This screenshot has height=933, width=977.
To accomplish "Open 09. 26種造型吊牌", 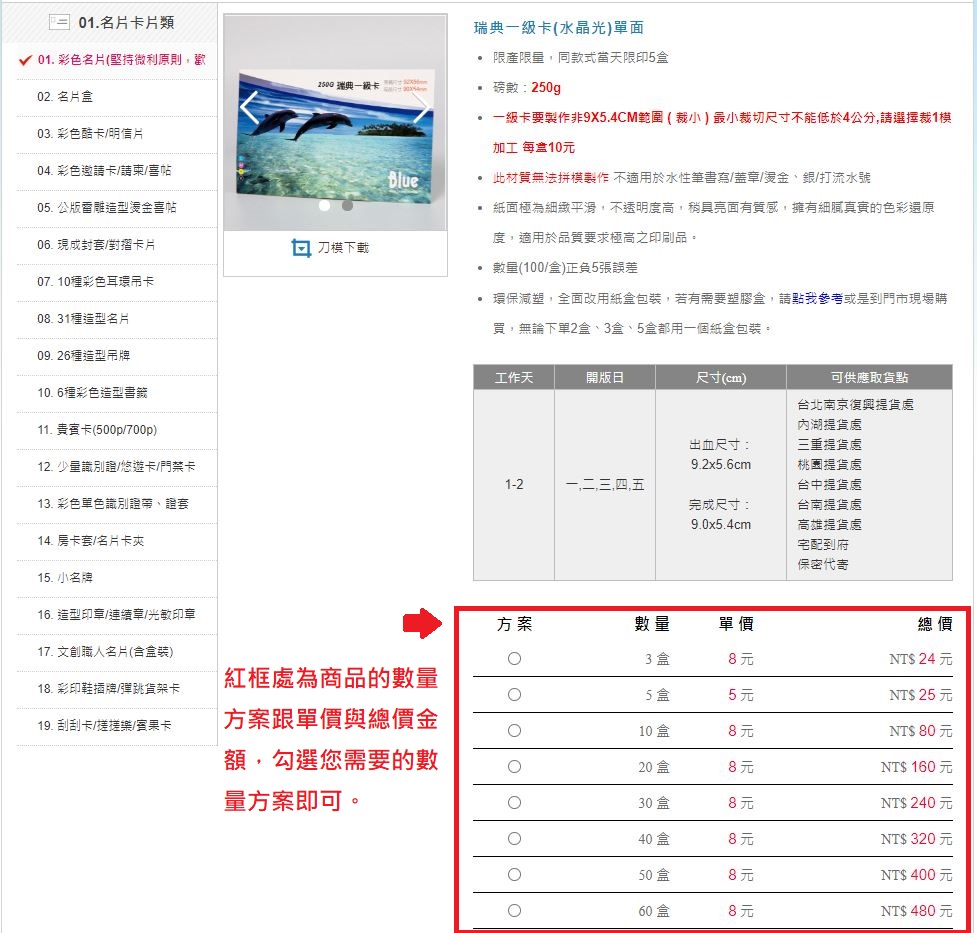I will click(83, 355).
